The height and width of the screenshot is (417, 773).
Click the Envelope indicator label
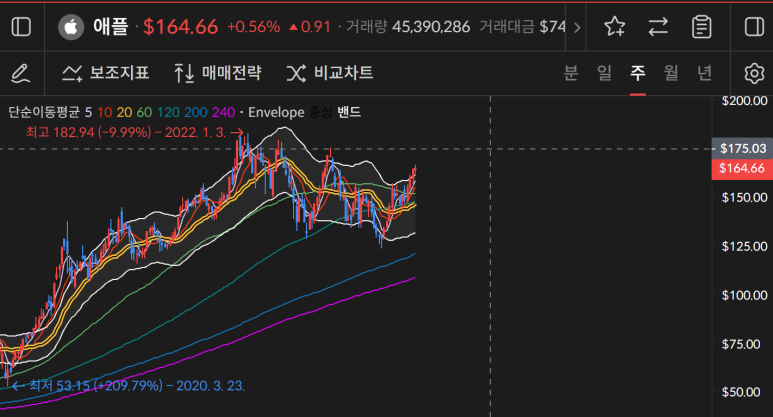pos(276,112)
